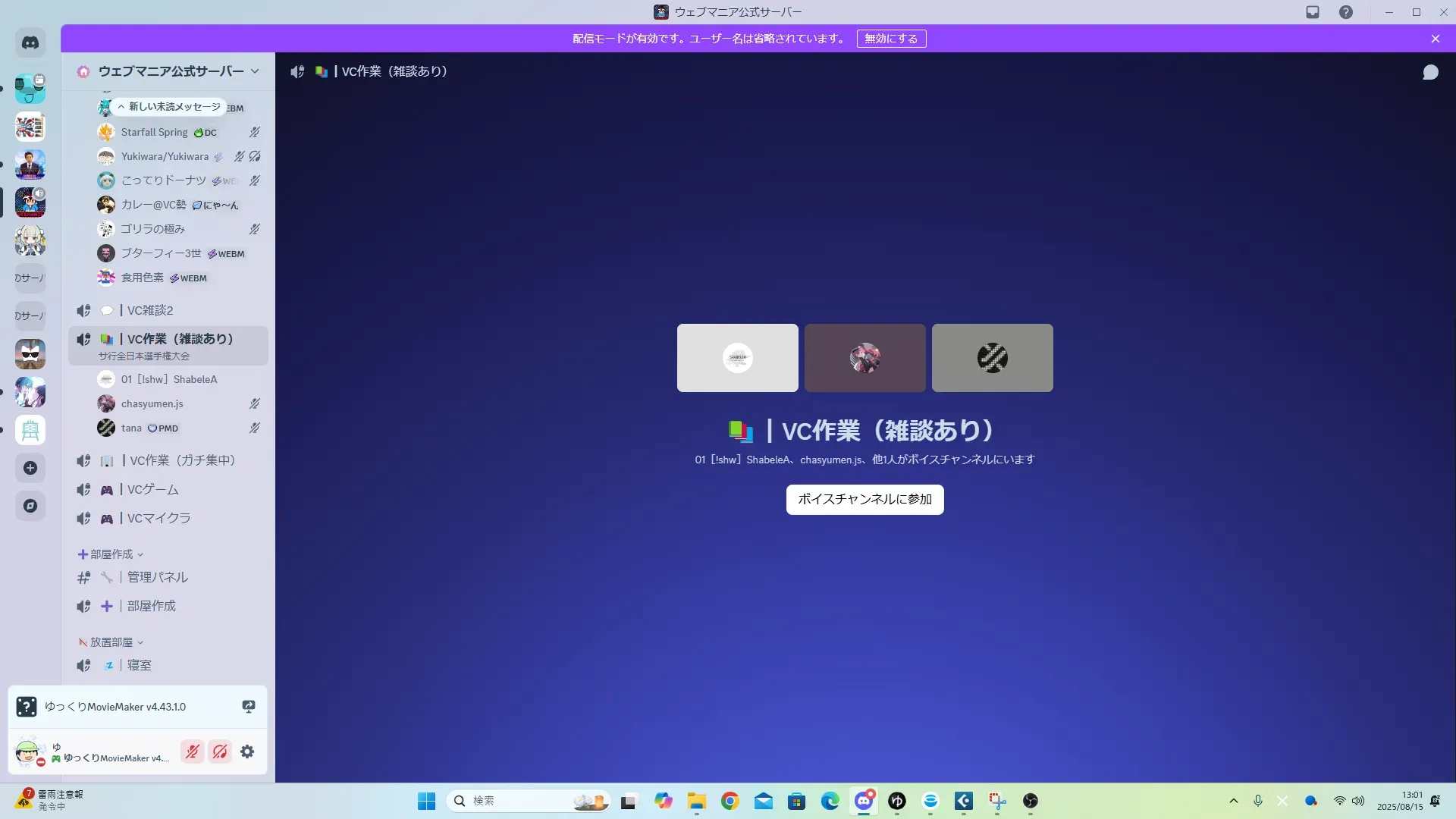
Task: Toggle microphone mute in user panel
Action: [193, 752]
